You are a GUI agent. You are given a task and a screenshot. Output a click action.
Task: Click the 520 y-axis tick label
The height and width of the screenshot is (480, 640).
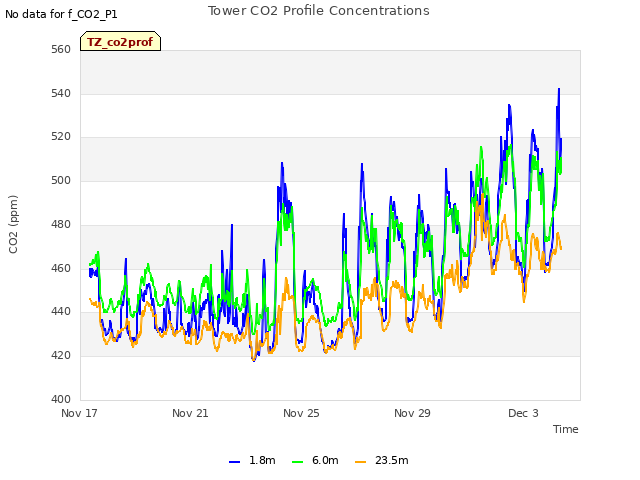pyautogui.click(x=61, y=137)
